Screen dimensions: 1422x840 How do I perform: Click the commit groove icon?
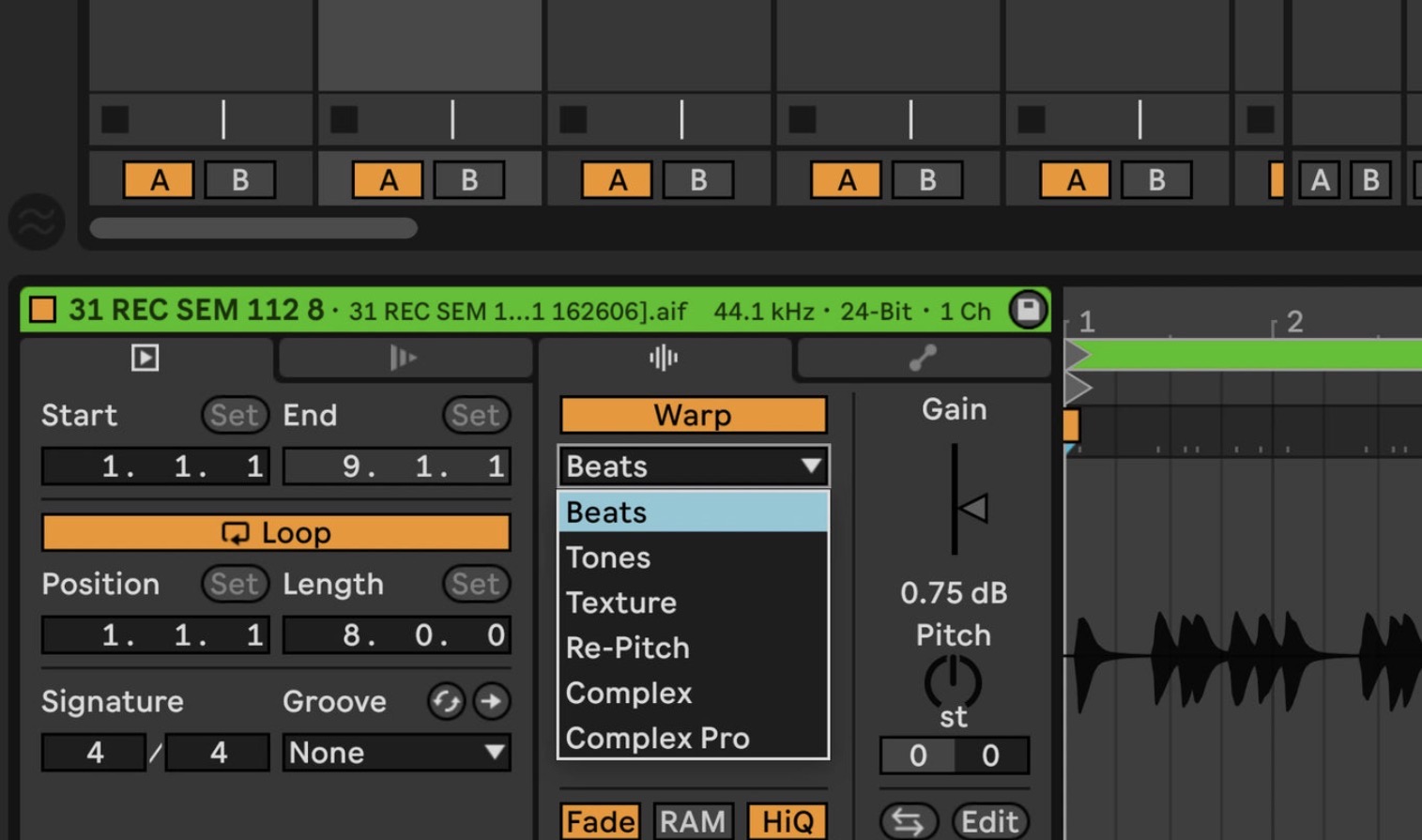(x=491, y=701)
